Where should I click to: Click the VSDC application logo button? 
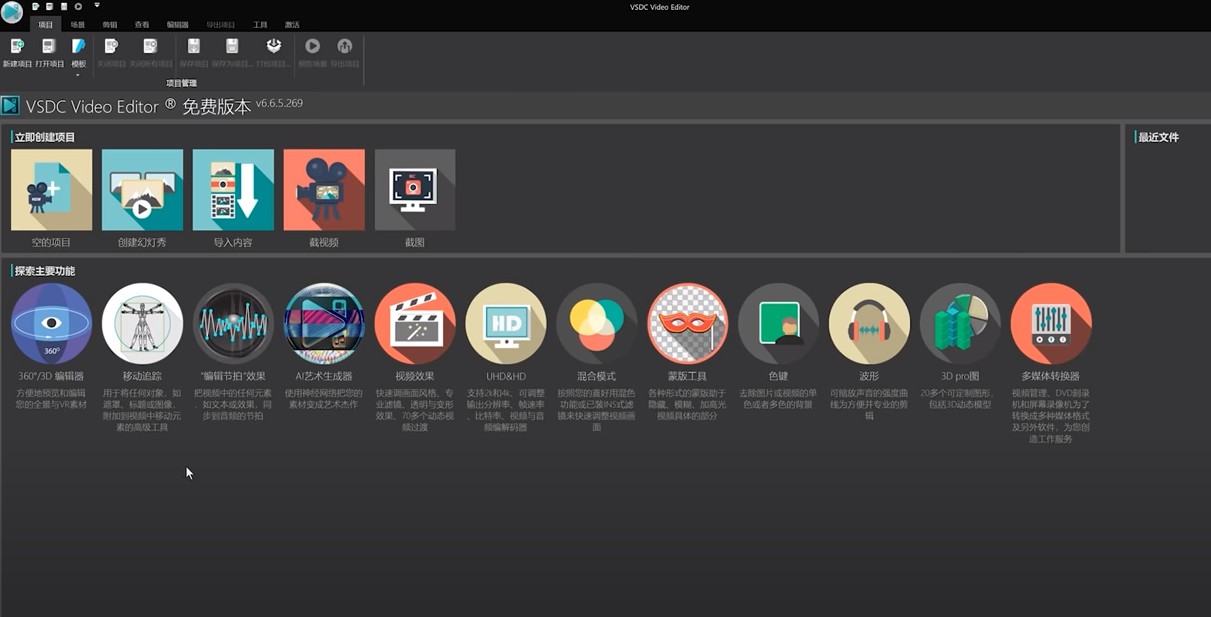pos(12,13)
